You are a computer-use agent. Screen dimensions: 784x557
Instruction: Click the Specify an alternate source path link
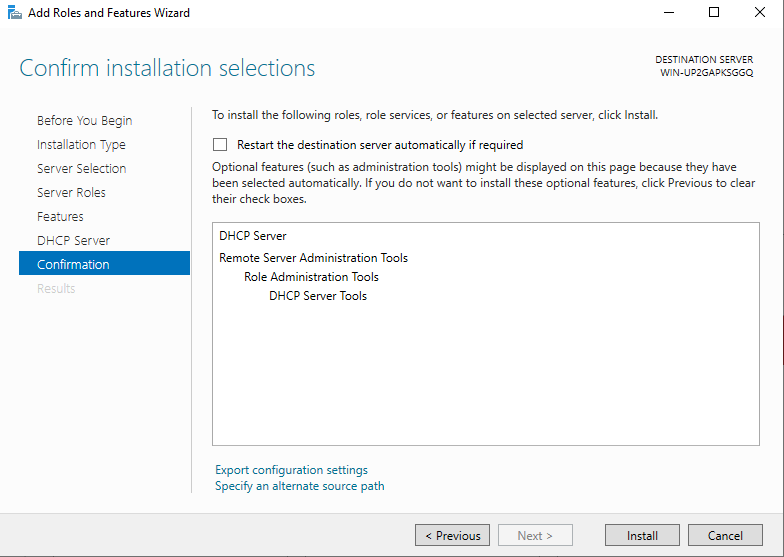tap(299, 486)
